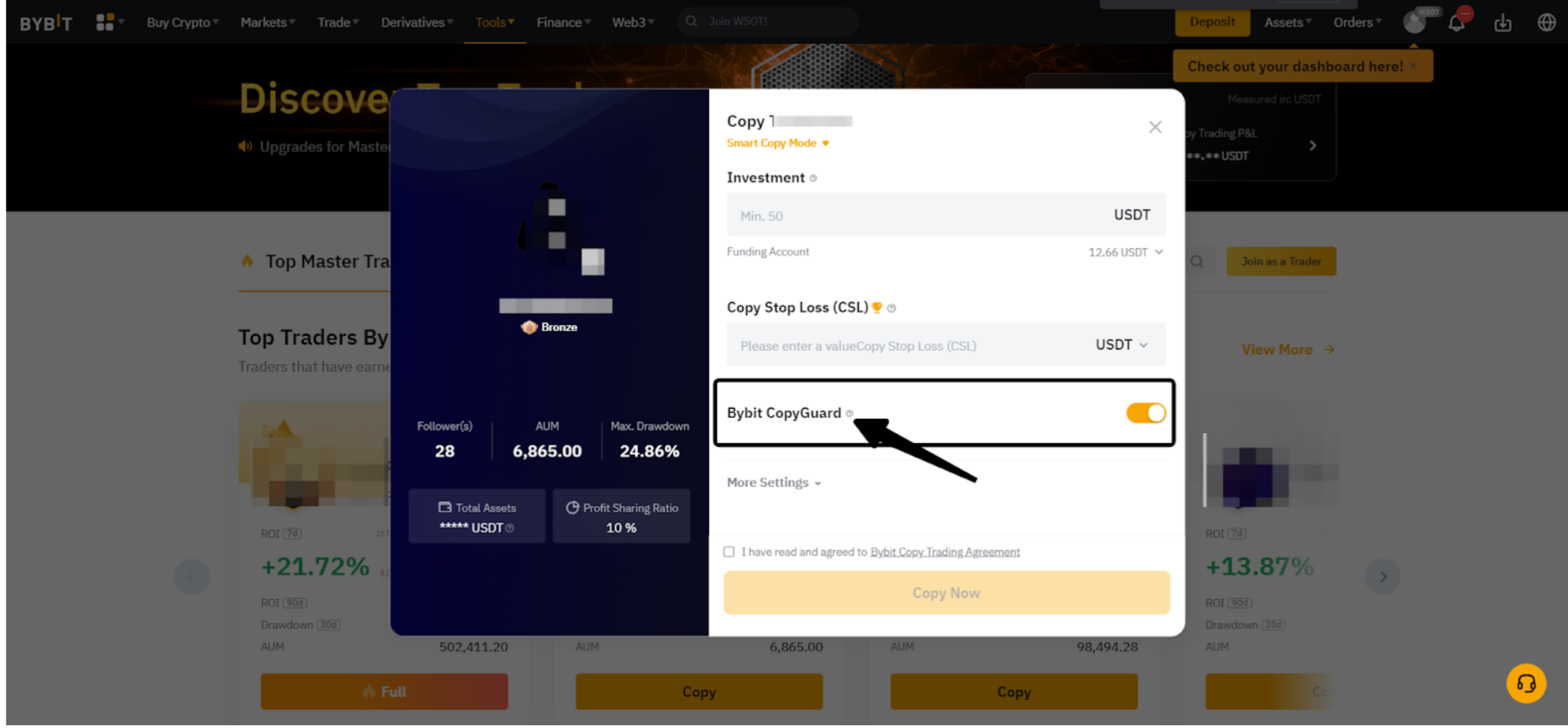Click the Bybit CopyGuard info icon
This screenshot has height=728, width=1568.
click(850, 414)
